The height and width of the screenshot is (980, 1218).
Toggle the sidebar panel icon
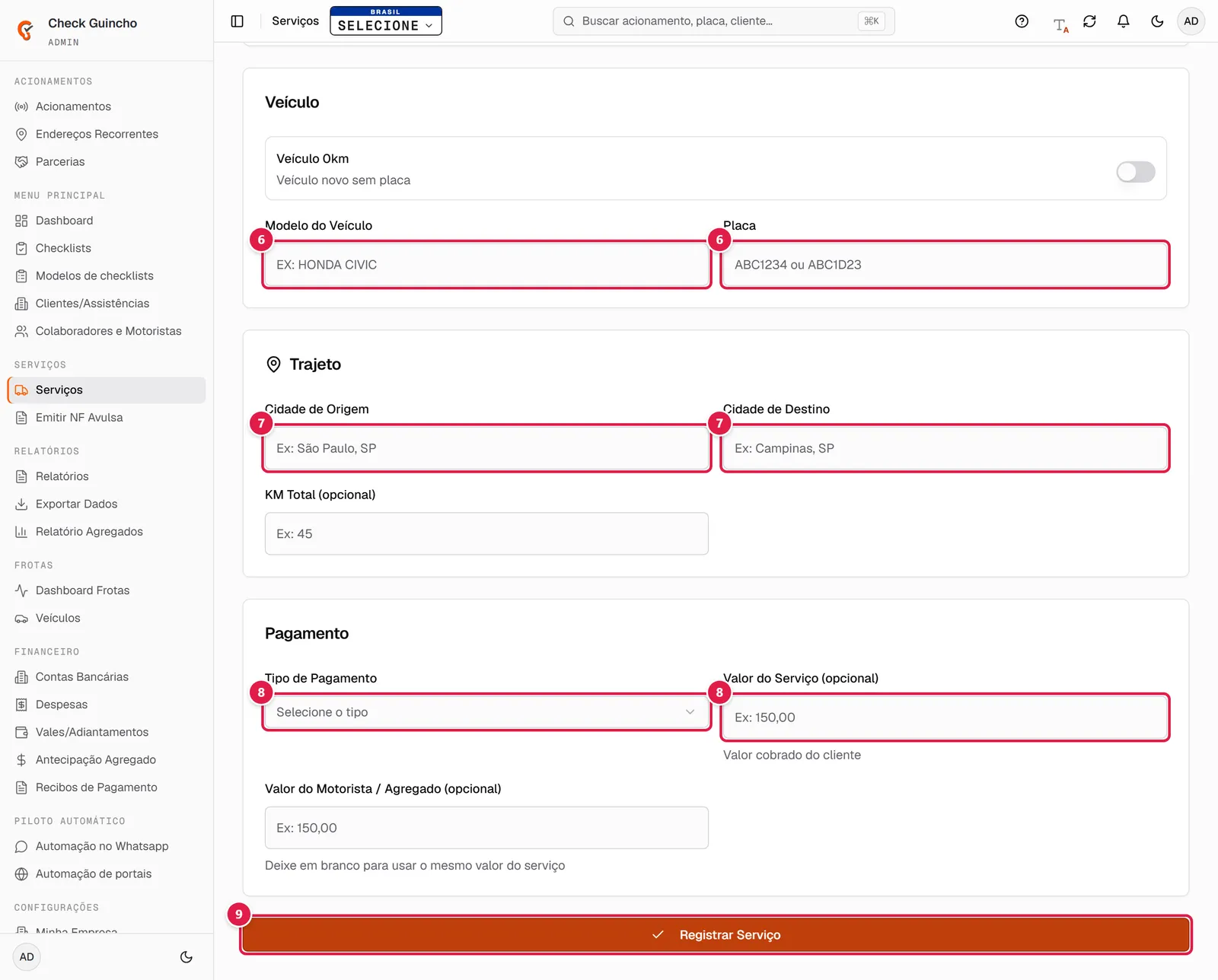(x=238, y=21)
